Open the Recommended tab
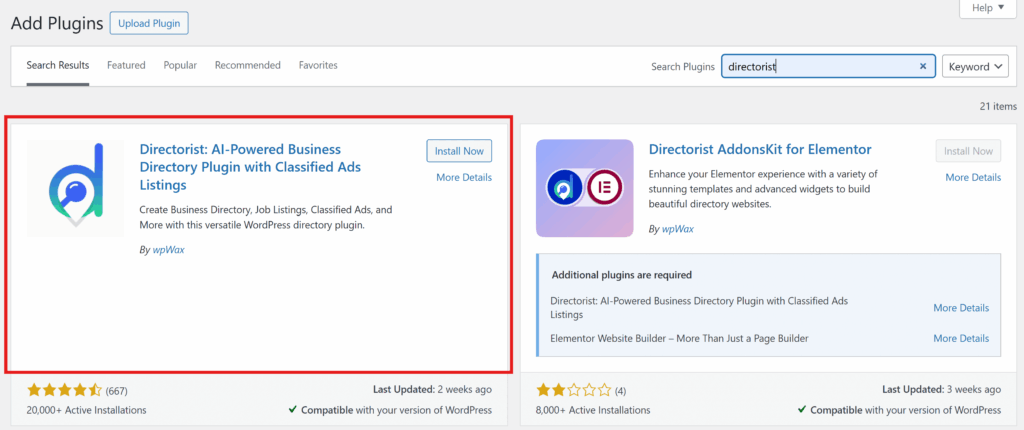 coord(247,65)
